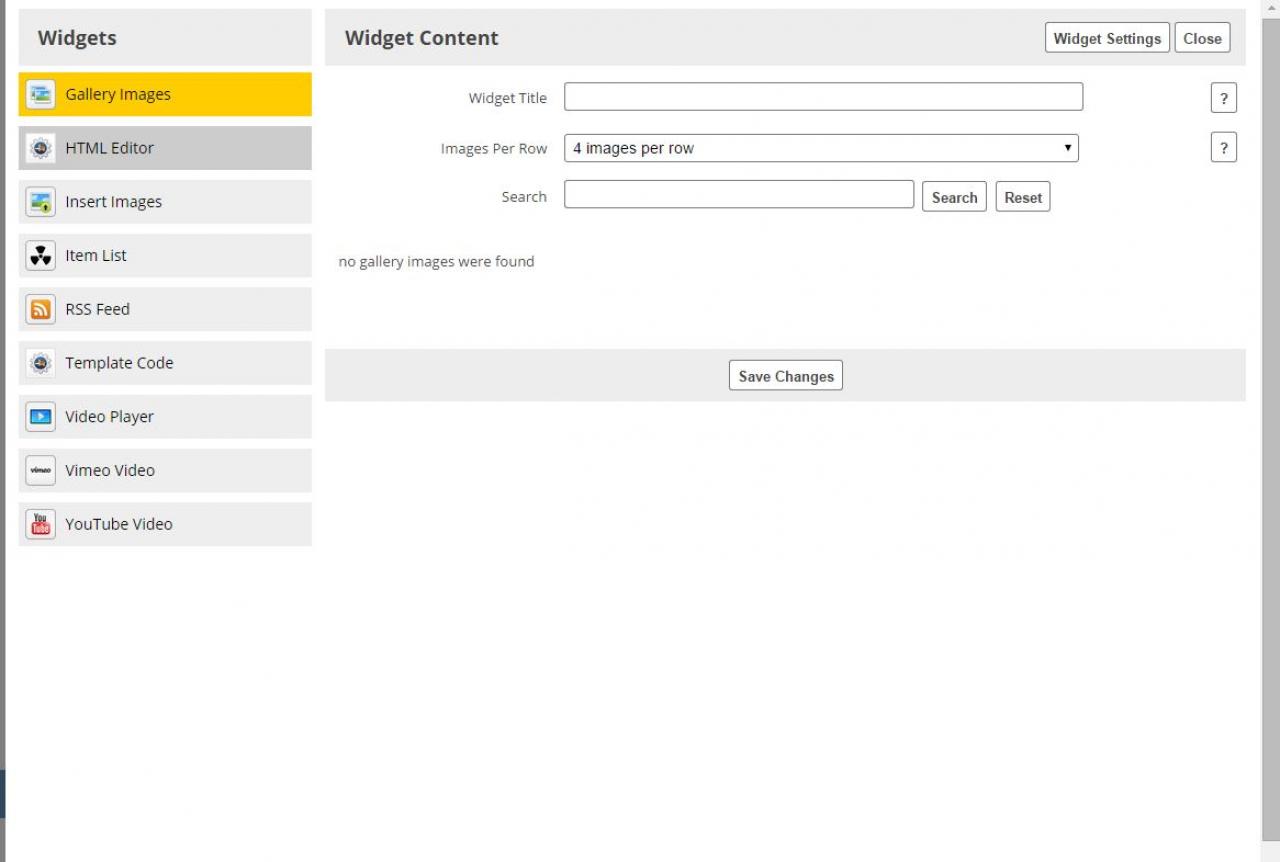Click the Reset button next to Search

[x=1022, y=197]
